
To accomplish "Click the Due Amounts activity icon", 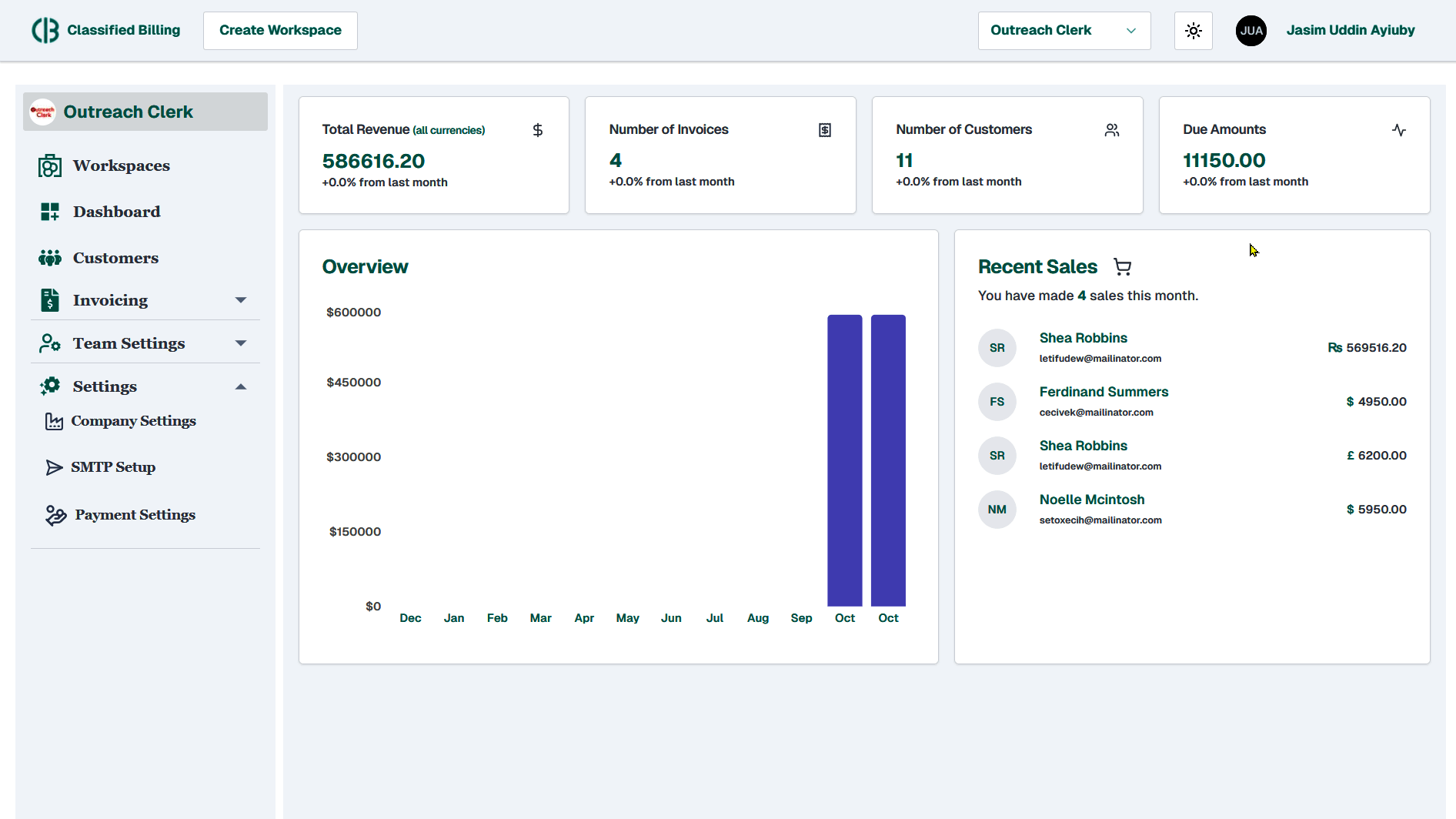I will point(1400,129).
